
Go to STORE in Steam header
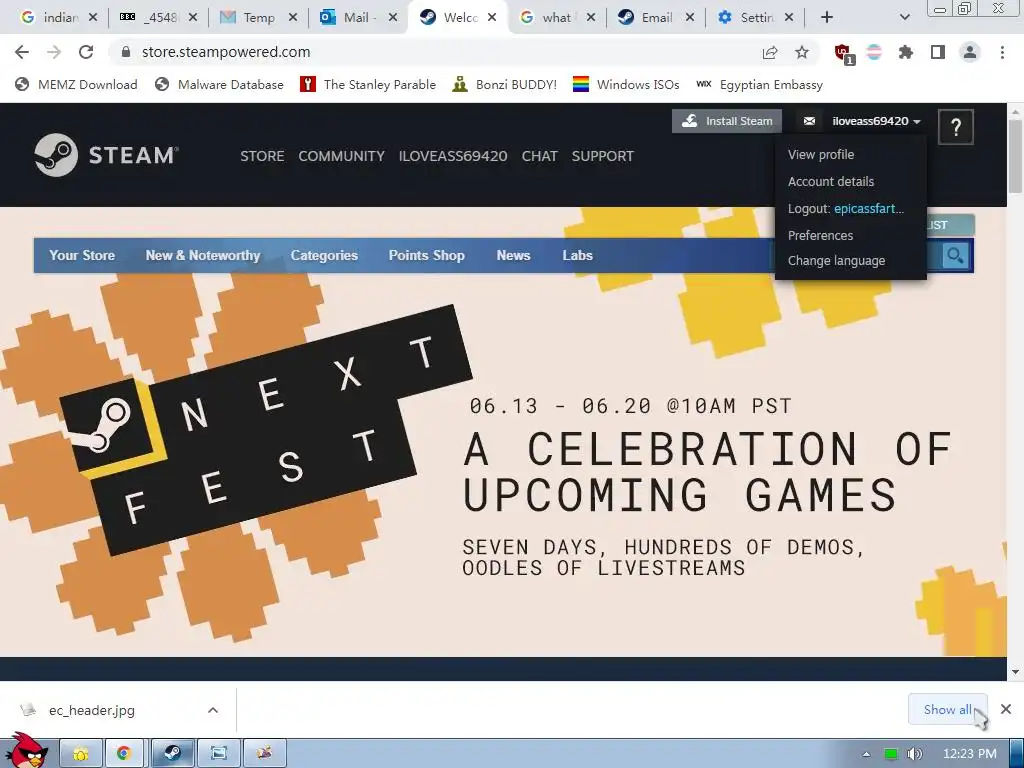pos(262,156)
